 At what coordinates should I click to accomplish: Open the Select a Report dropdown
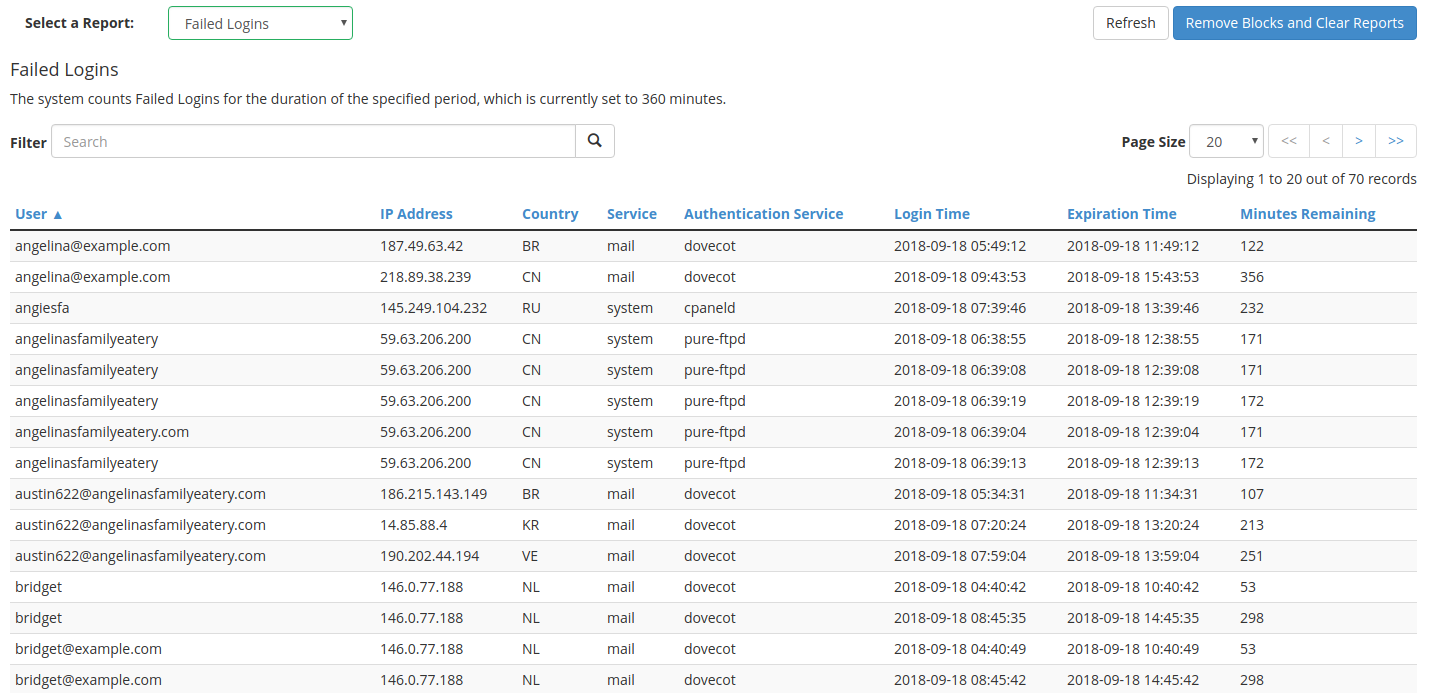260,23
